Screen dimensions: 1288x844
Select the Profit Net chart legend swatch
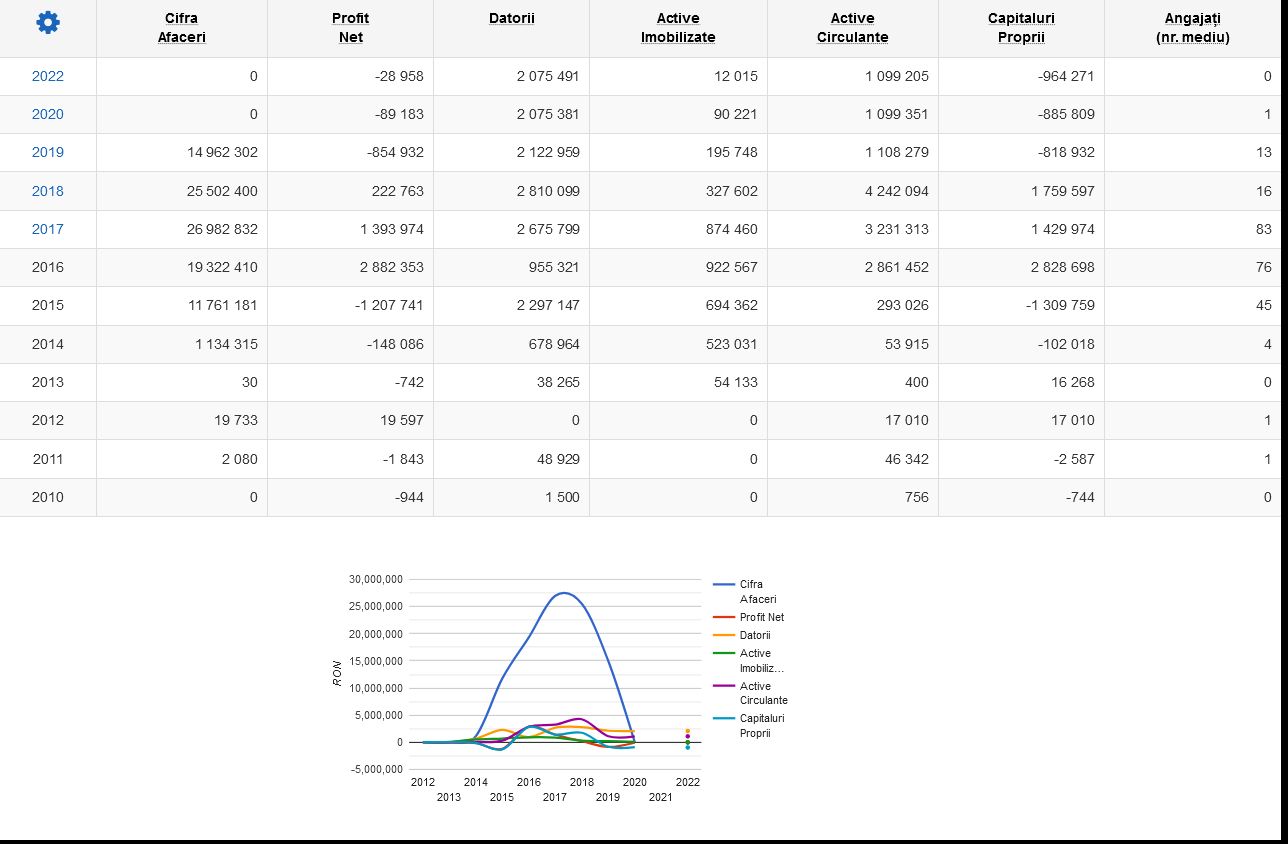coord(724,617)
